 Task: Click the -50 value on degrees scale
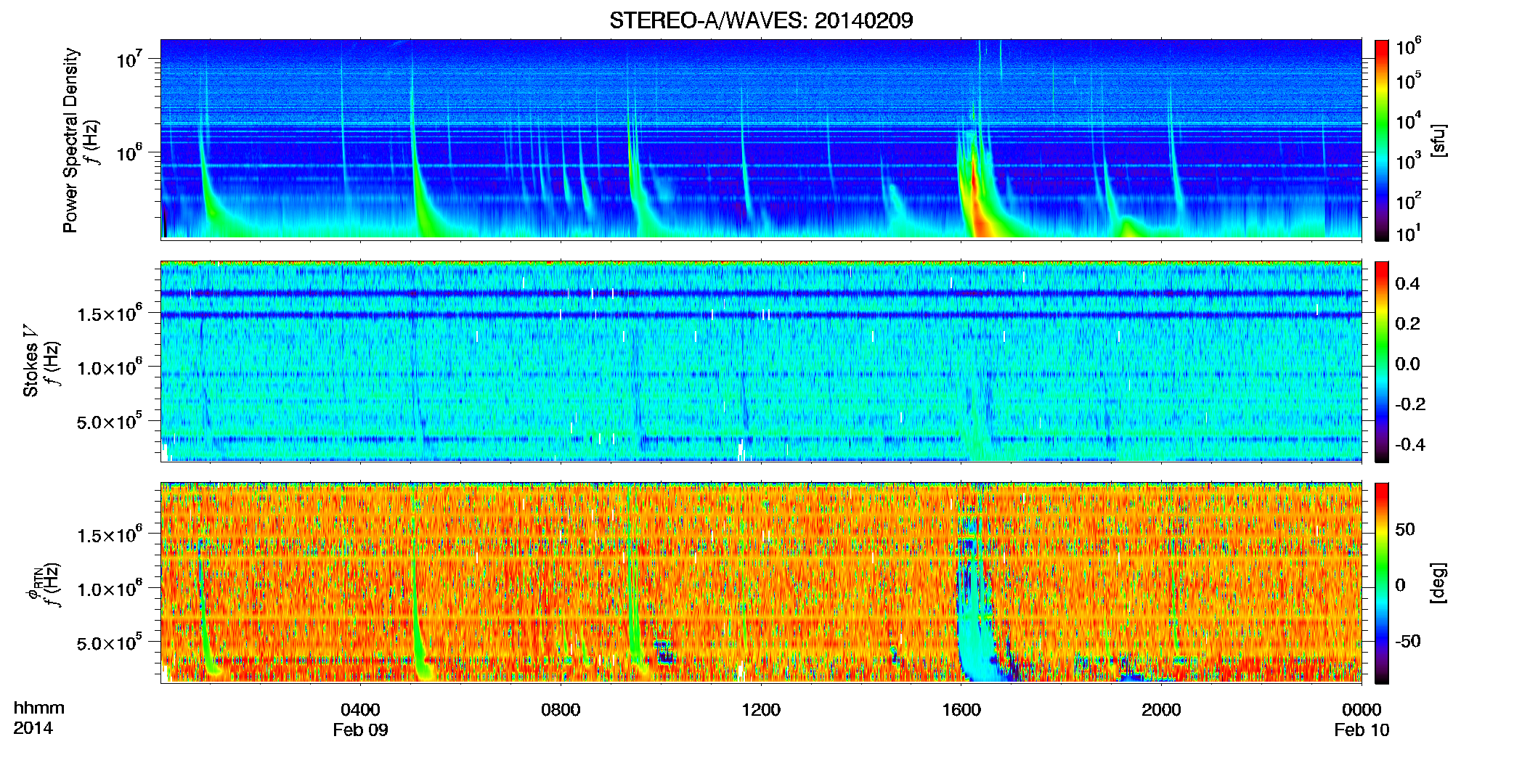1408,642
